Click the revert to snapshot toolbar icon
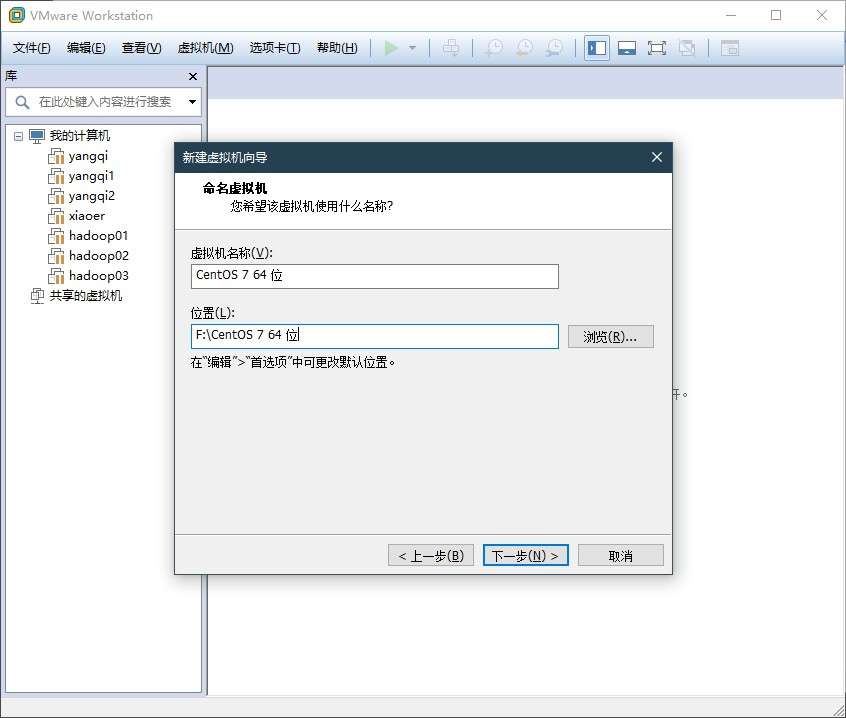Viewport: 846px width, 718px height. 524,48
